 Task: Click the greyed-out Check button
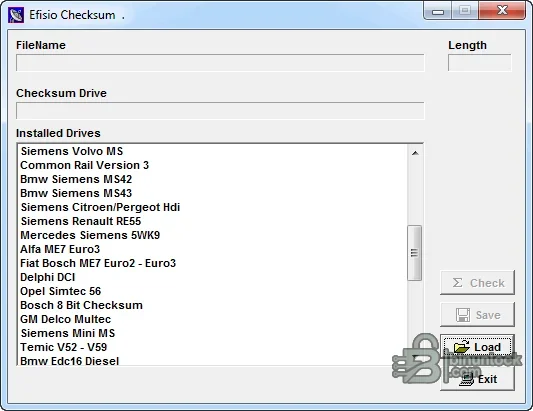(477, 282)
